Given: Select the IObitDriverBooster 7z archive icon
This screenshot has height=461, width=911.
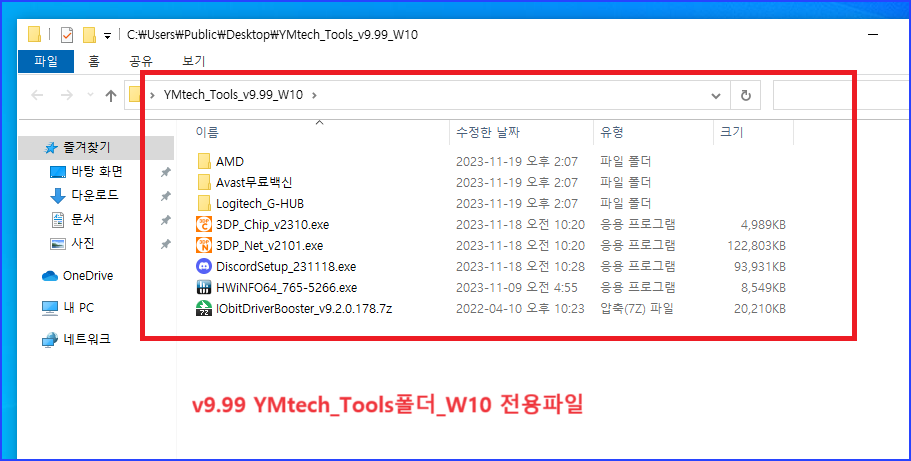Looking at the screenshot, I should (204, 308).
